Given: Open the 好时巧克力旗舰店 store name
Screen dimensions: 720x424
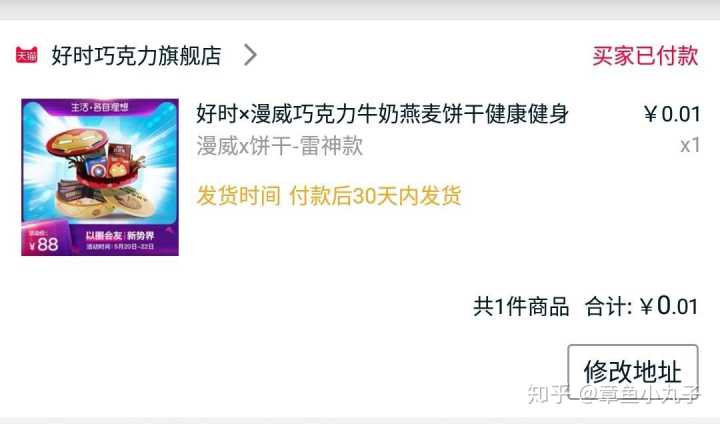Looking at the screenshot, I should [136, 56].
